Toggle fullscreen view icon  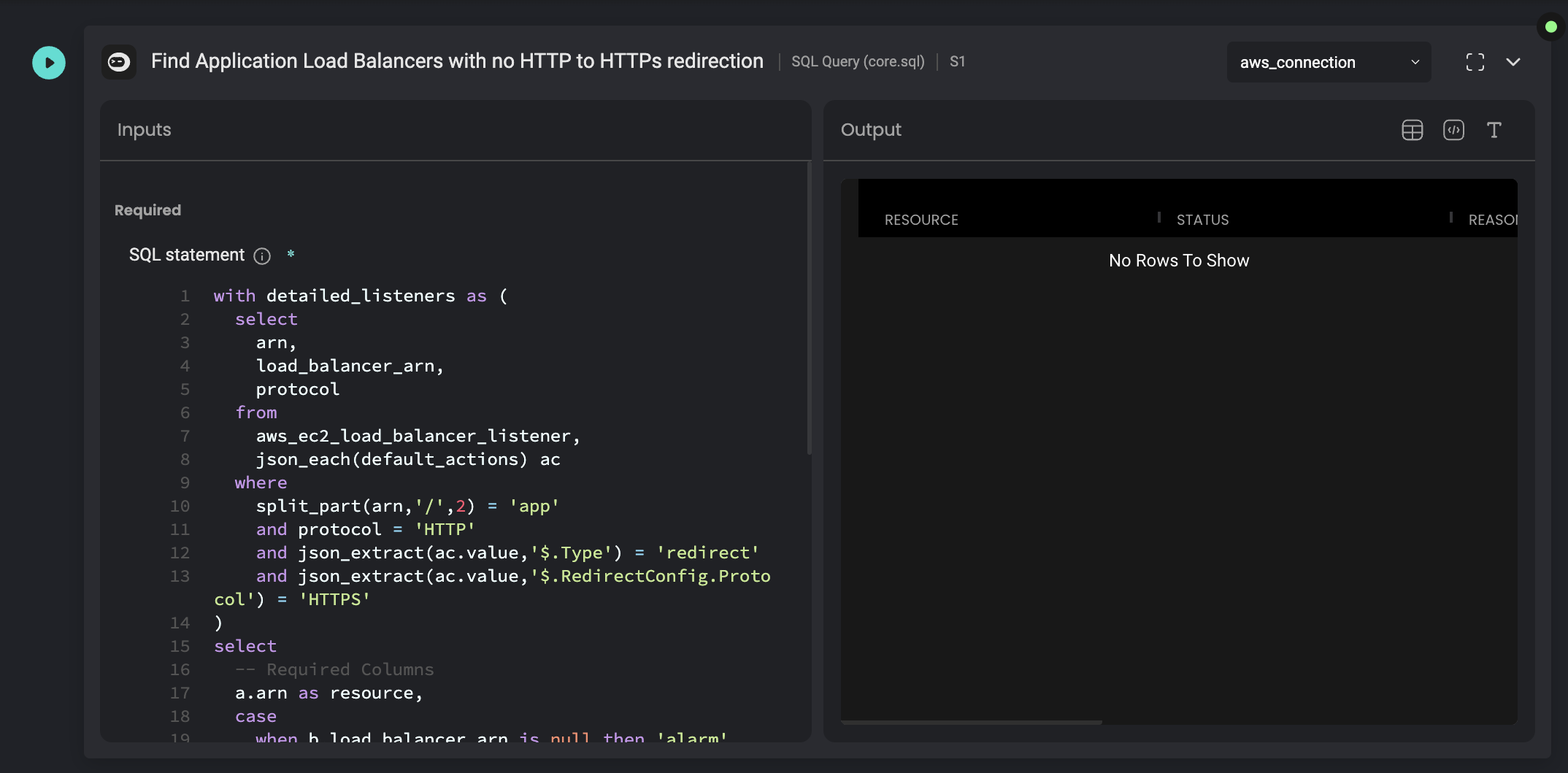pyautogui.click(x=1475, y=62)
